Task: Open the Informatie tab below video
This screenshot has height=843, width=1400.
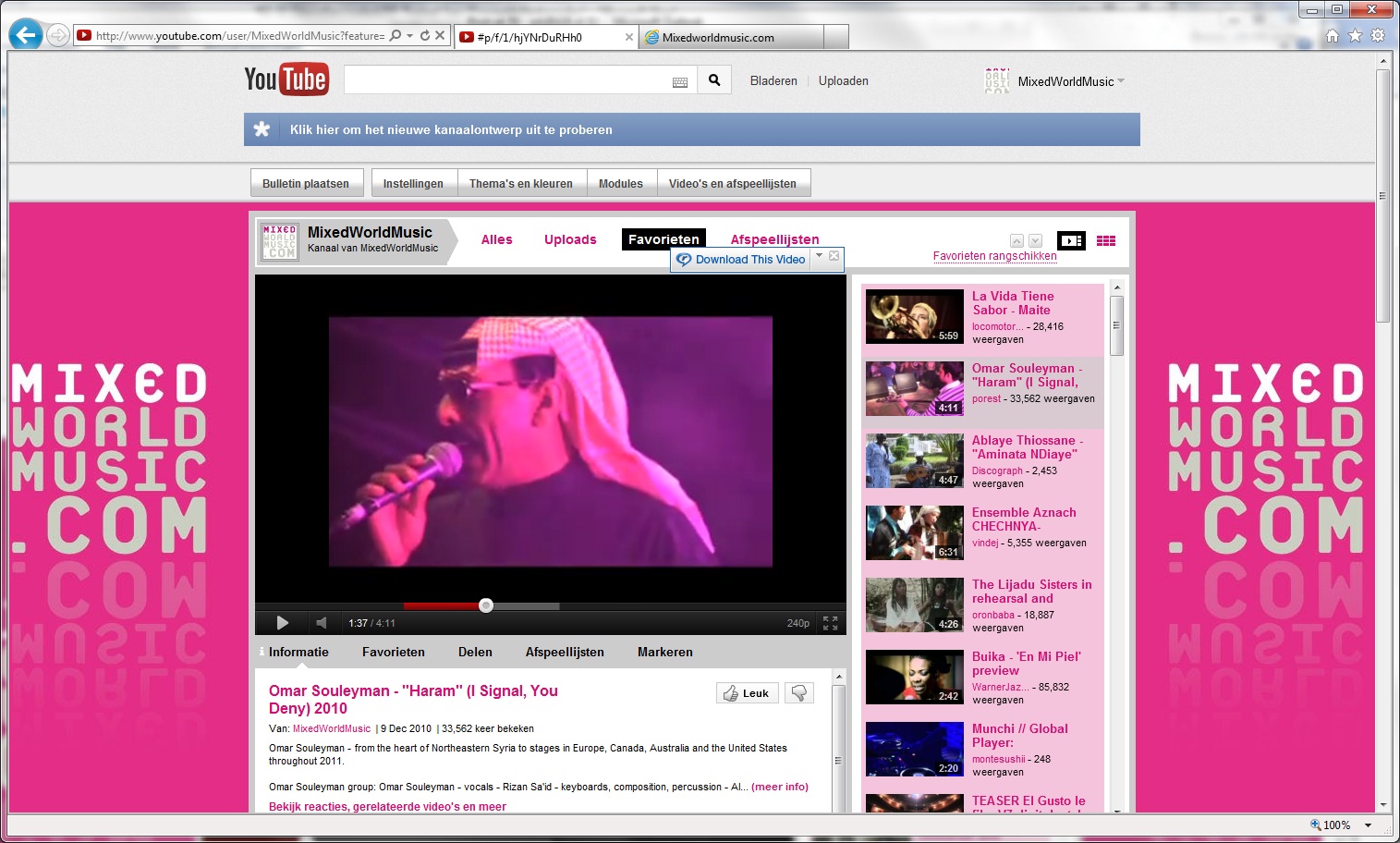Action: [x=298, y=652]
